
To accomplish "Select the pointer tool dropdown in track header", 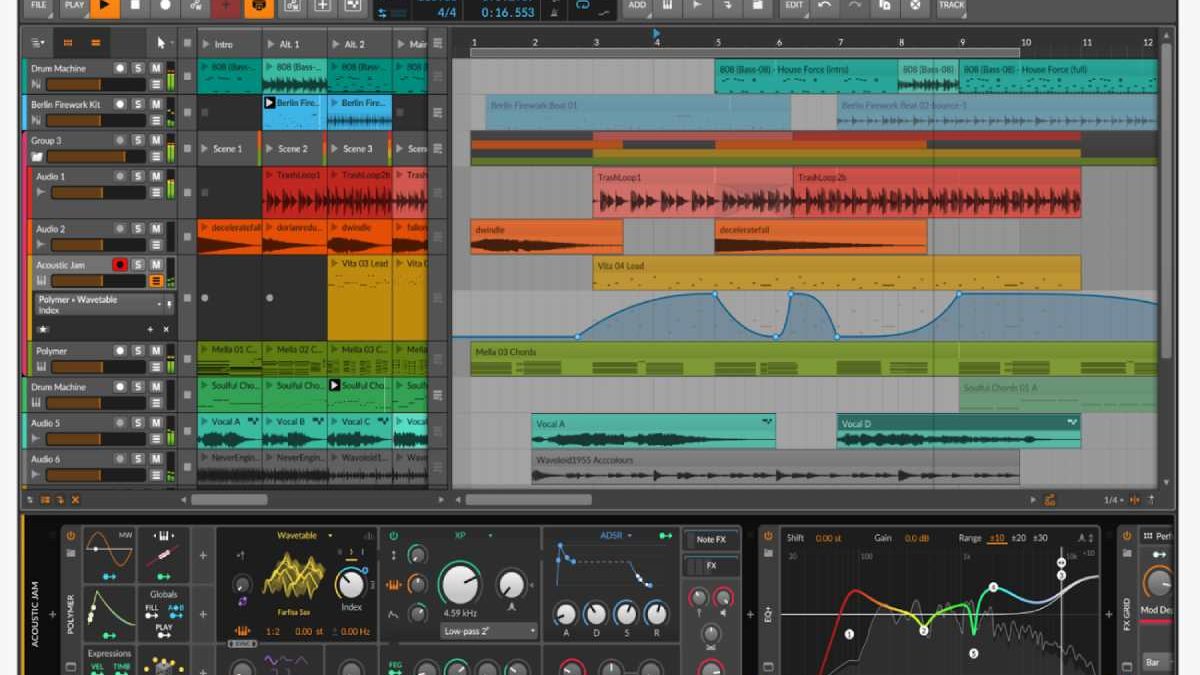I will pyautogui.click(x=164, y=44).
